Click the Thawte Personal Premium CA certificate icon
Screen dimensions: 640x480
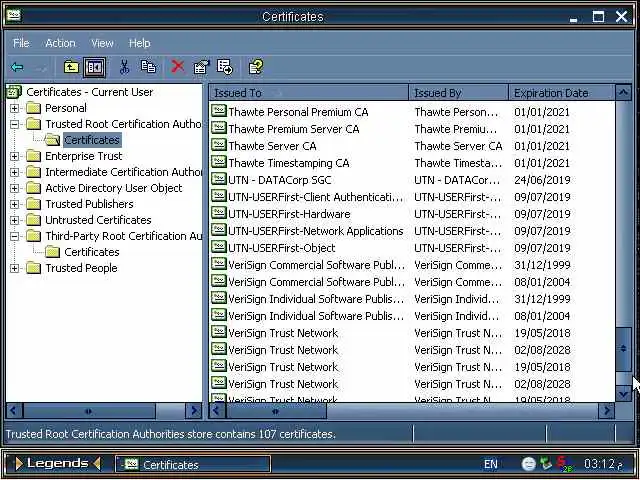tap(219, 111)
